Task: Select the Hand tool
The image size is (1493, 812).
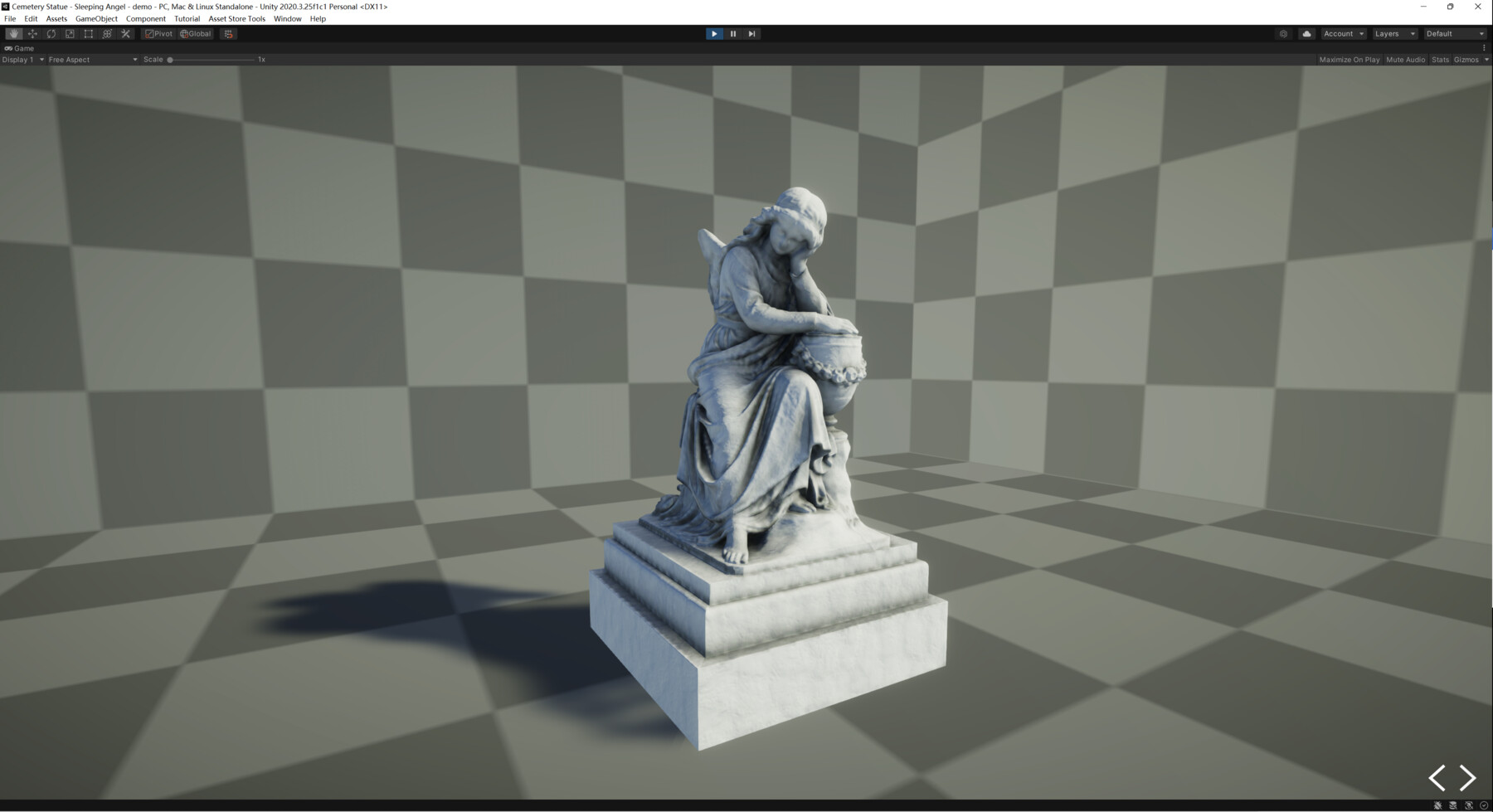Action: click(13, 33)
